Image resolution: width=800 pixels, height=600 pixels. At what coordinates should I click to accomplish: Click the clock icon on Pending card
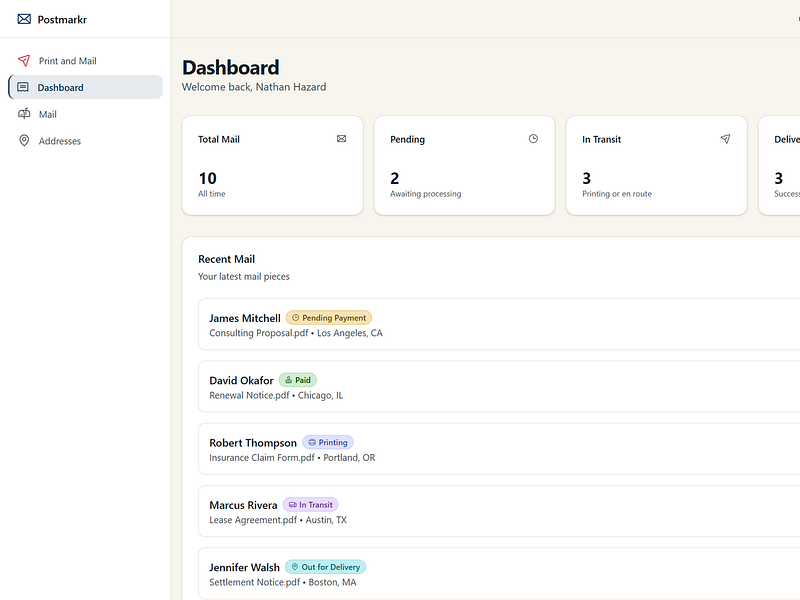coord(533,139)
